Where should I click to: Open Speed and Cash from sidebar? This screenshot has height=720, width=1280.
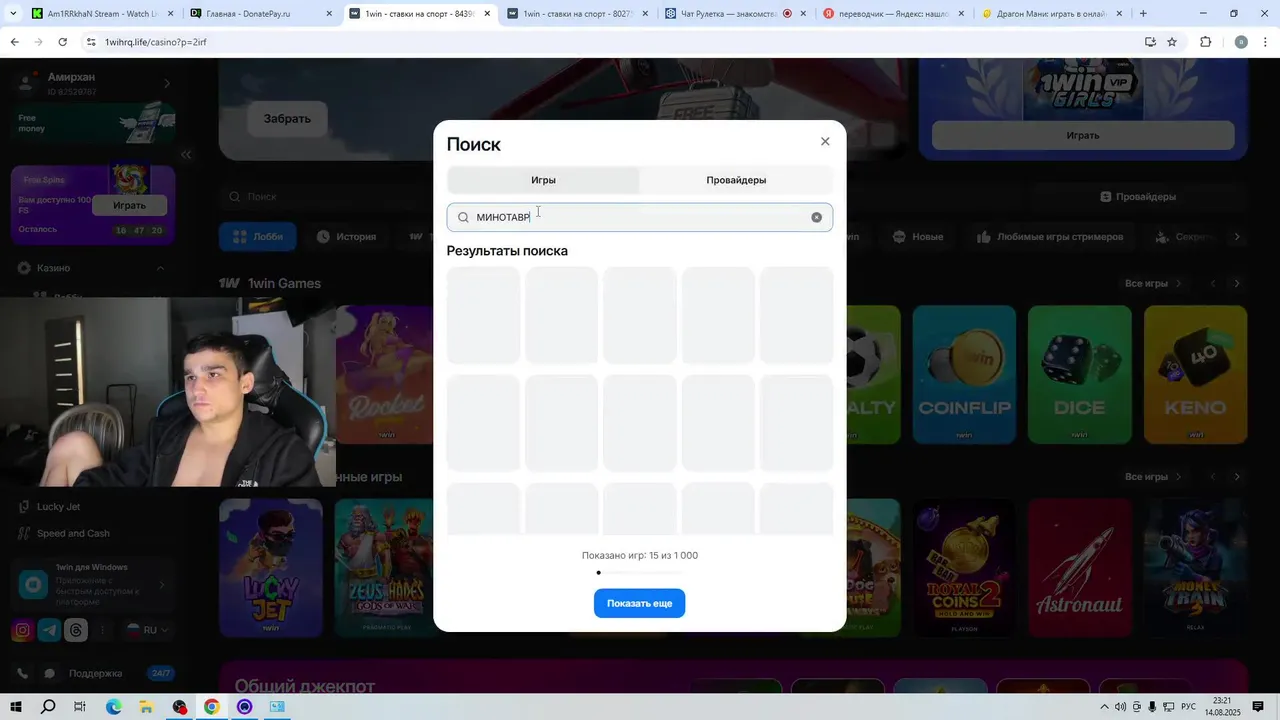[73, 534]
